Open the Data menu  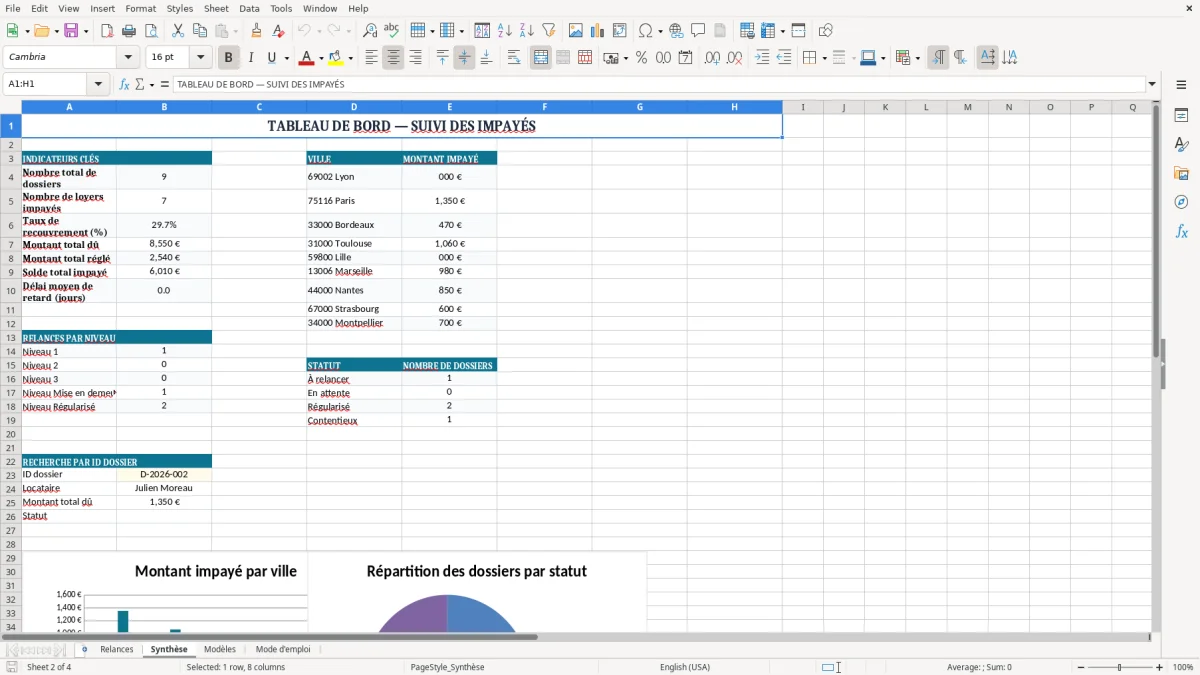coord(249,8)
